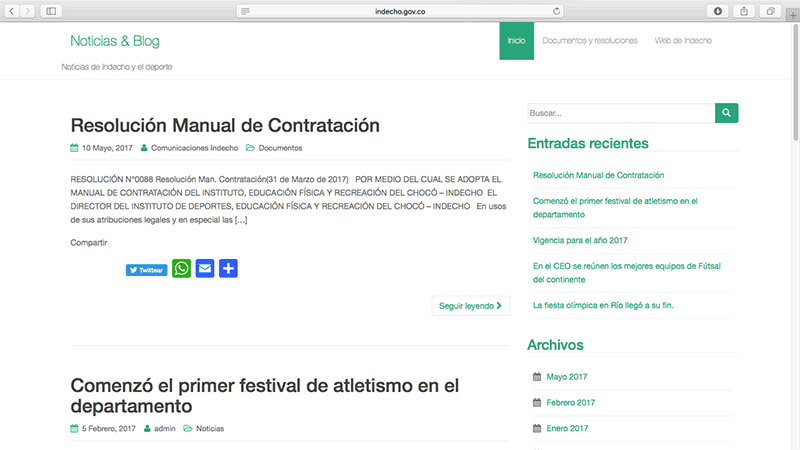Open the Safari share button
This screenshot has height=450, width=800.
click(x=744, y=11)
